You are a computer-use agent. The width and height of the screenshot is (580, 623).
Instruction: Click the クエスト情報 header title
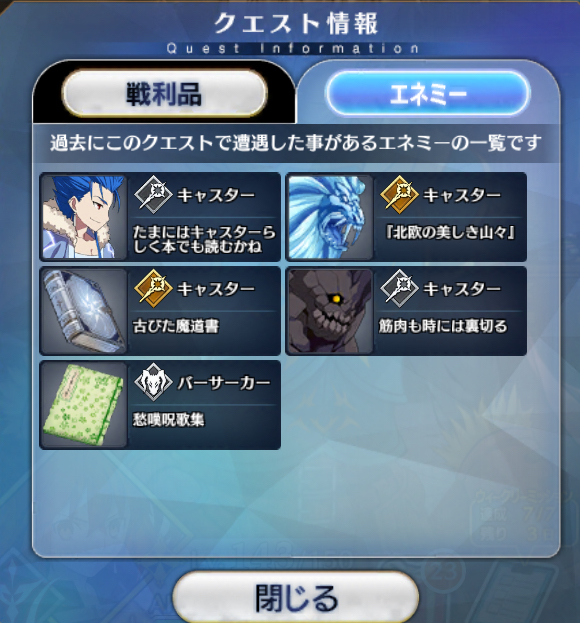[x=296, y=24]
